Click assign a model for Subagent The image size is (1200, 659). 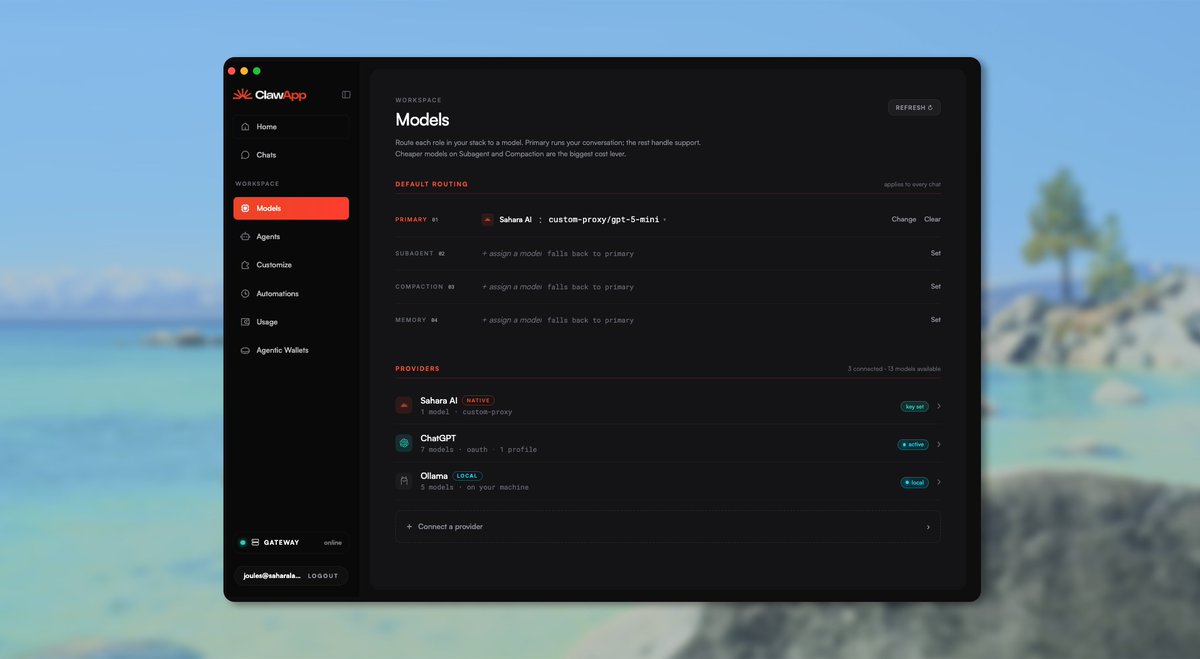(511, 254)
